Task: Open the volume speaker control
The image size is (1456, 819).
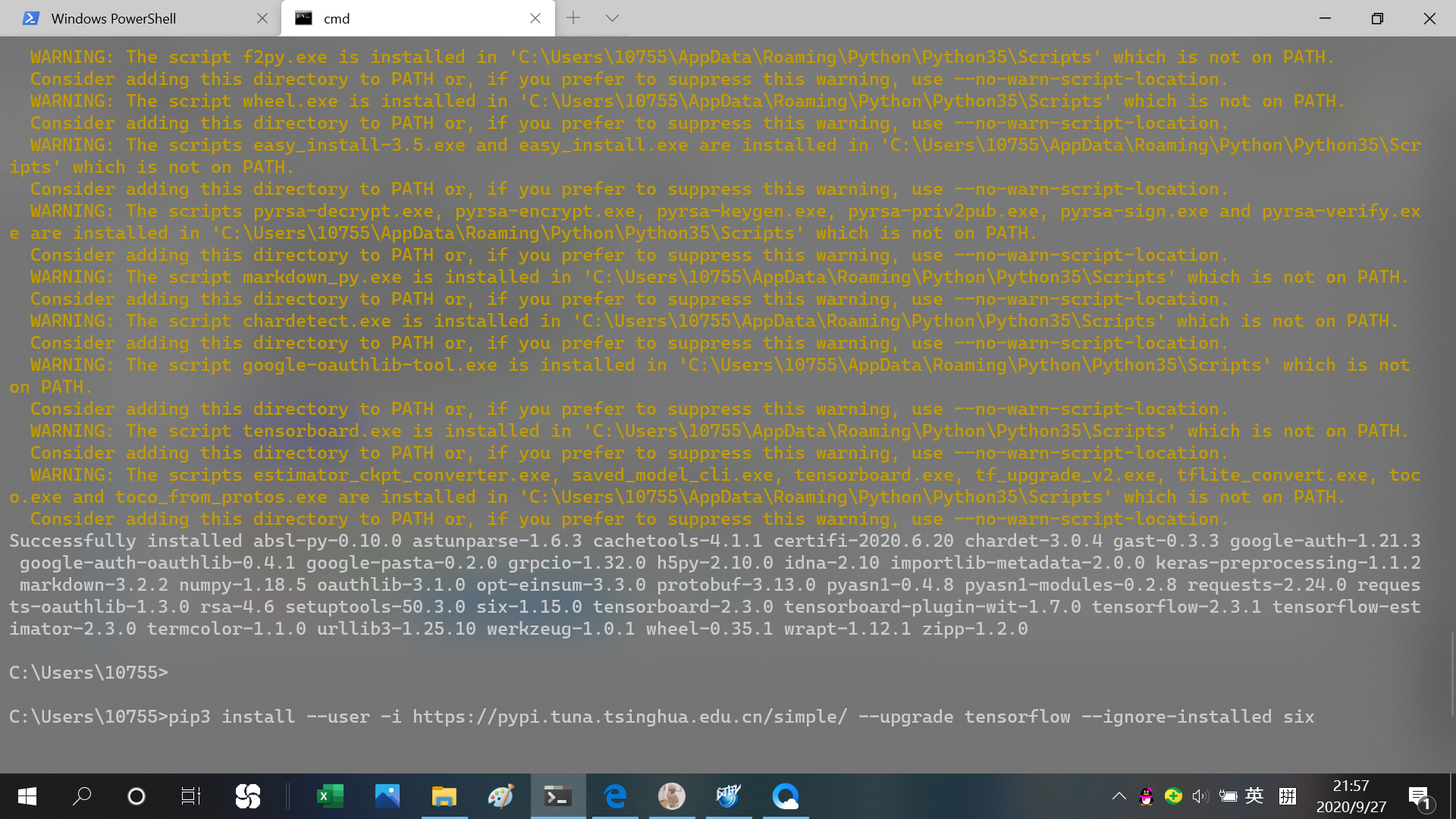Action: (x=1200, y=796)
